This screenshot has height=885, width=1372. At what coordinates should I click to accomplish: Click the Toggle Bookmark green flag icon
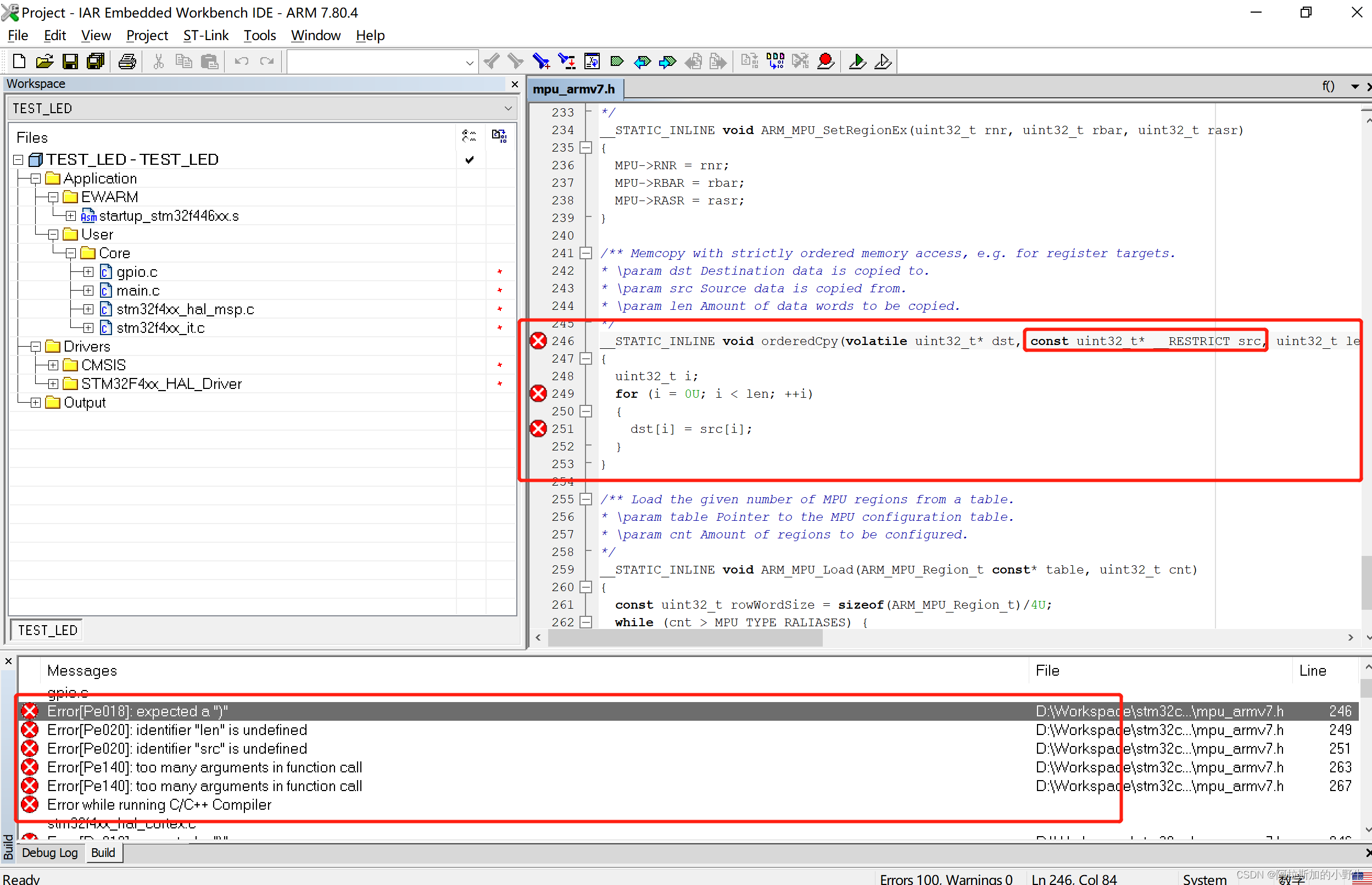click(617, 61)
